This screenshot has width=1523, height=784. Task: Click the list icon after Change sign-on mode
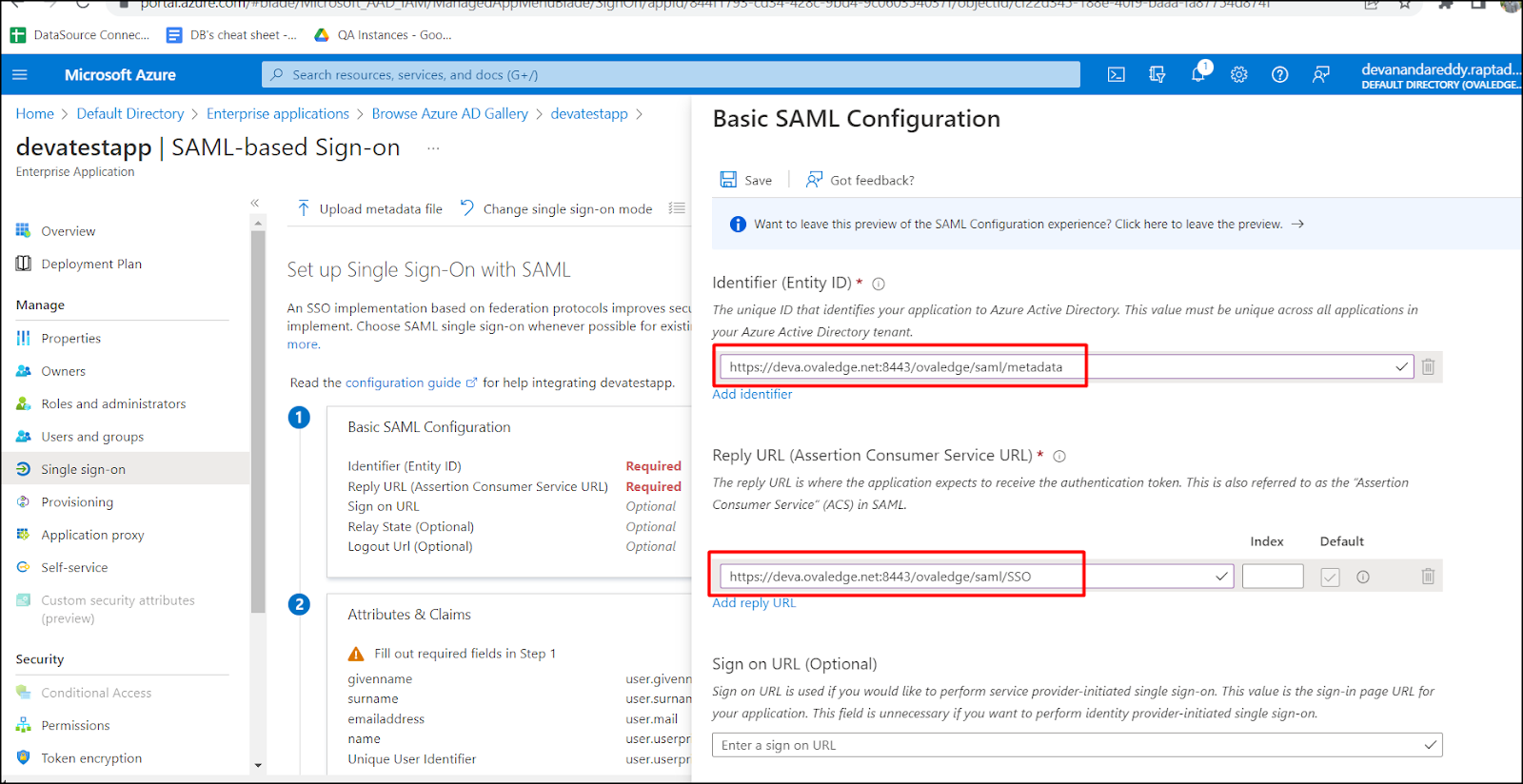pos(677,208)
